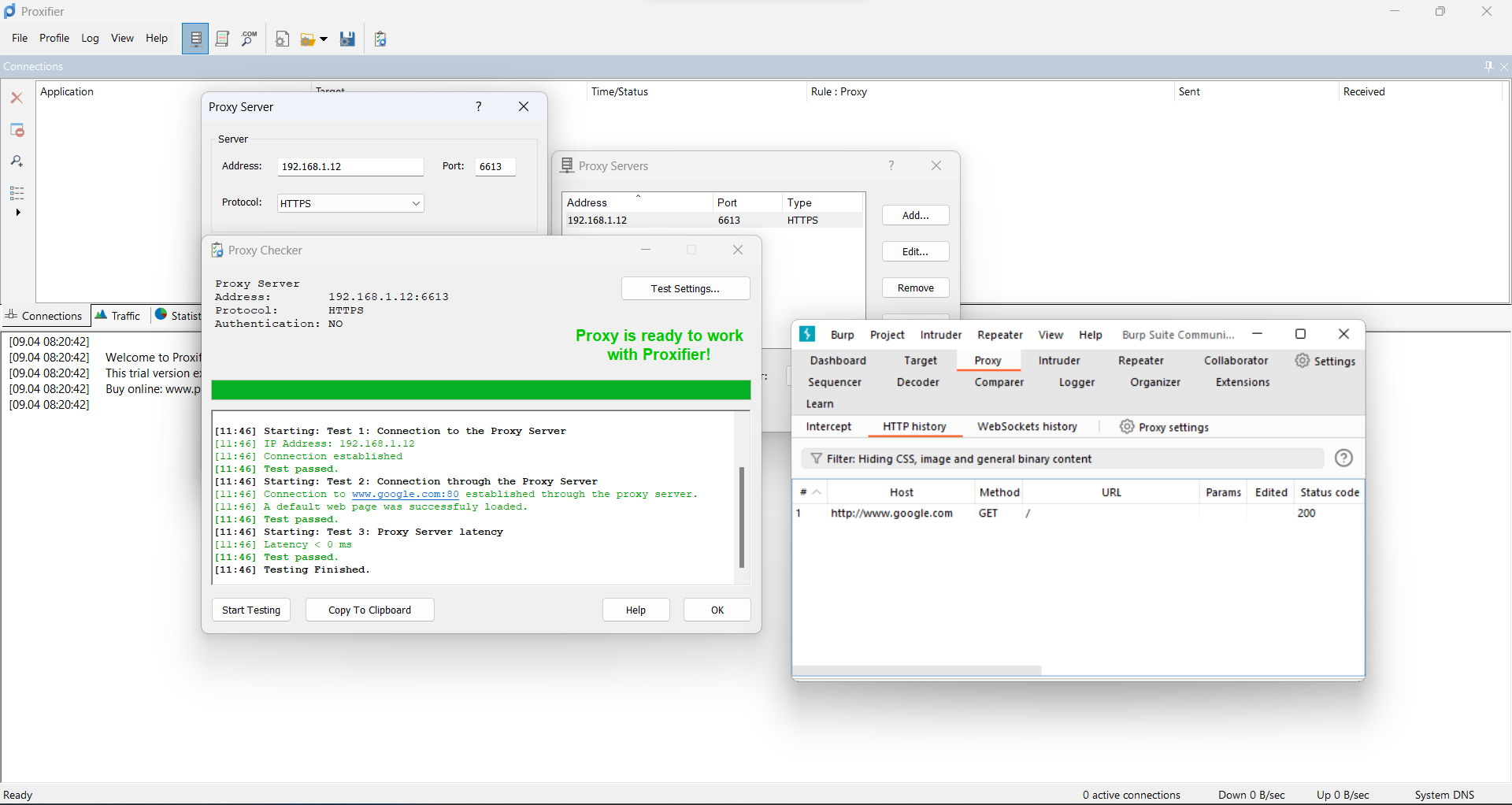
Task: Click the Address field in Proxy Server
Action: [350, 167]
